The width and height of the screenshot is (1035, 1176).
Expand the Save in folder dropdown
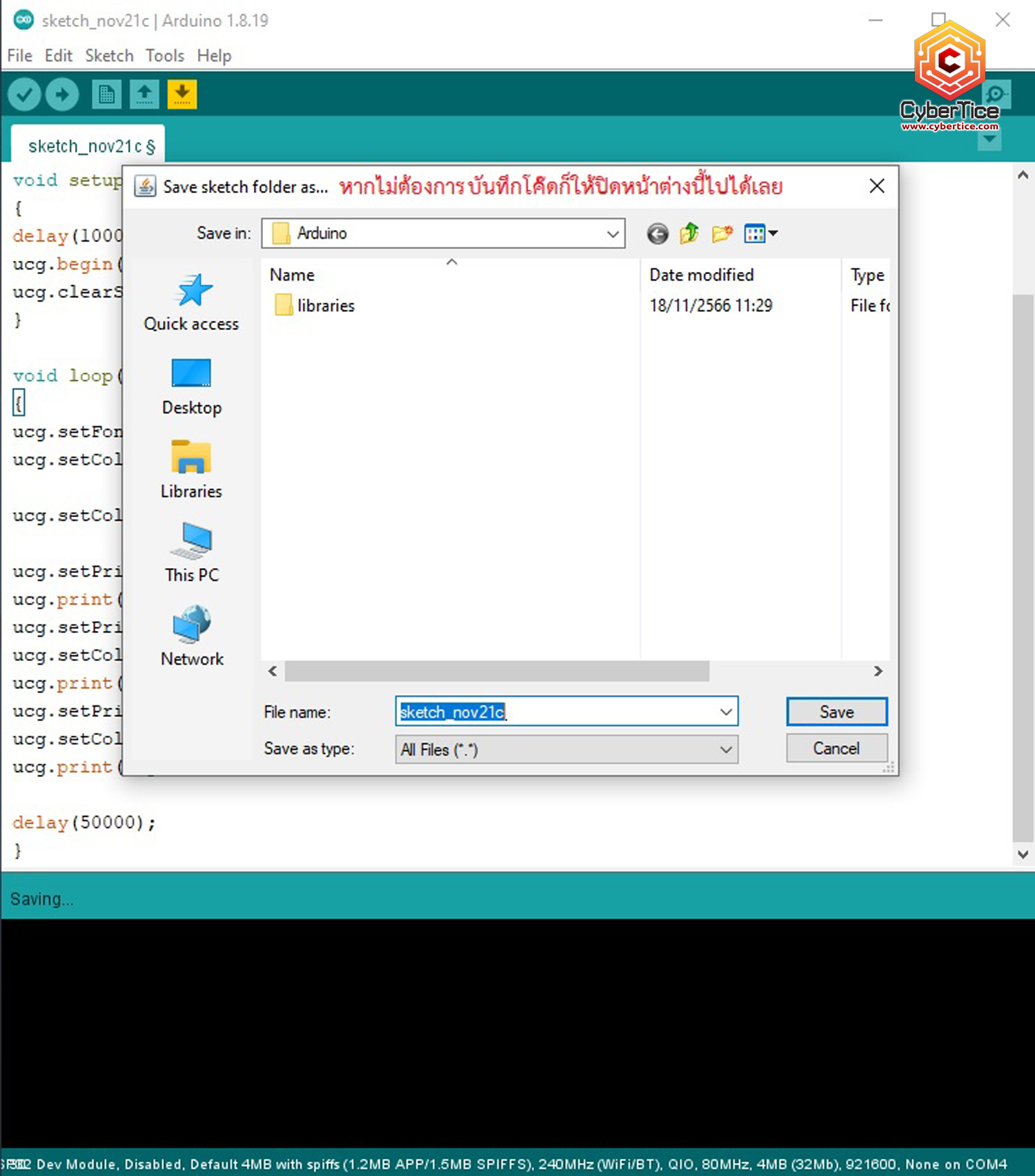coord(612,234)
